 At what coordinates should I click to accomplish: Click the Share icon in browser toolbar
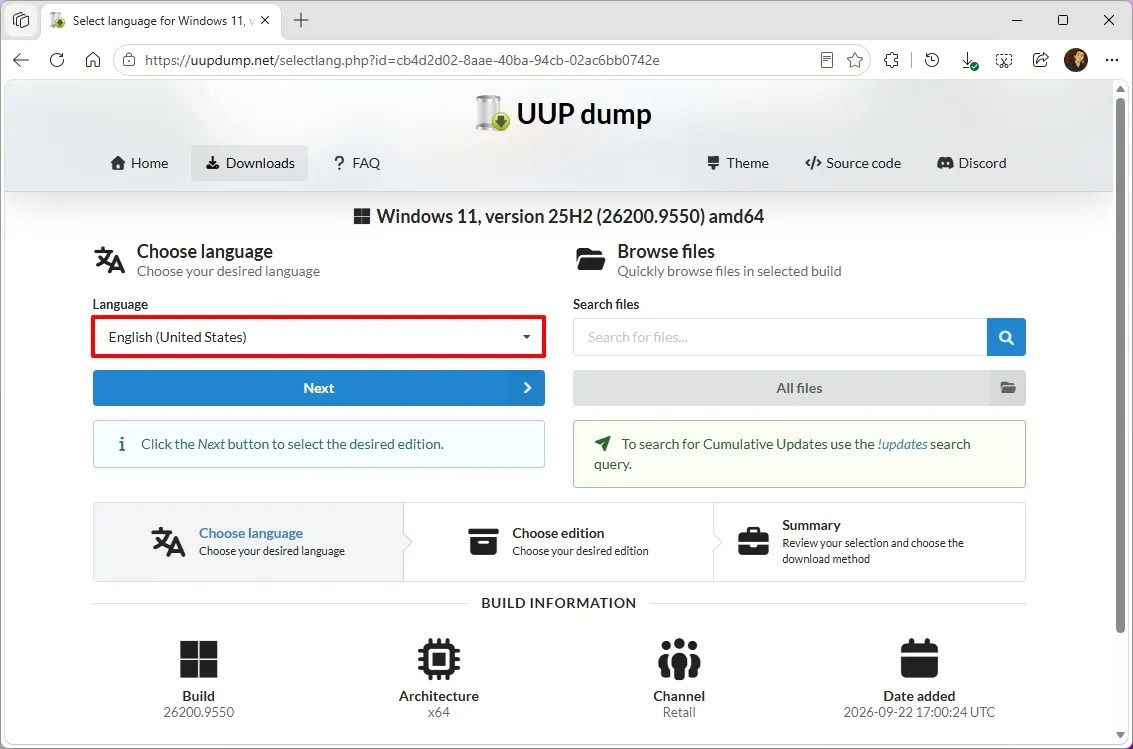click(x=1041, y=60)
